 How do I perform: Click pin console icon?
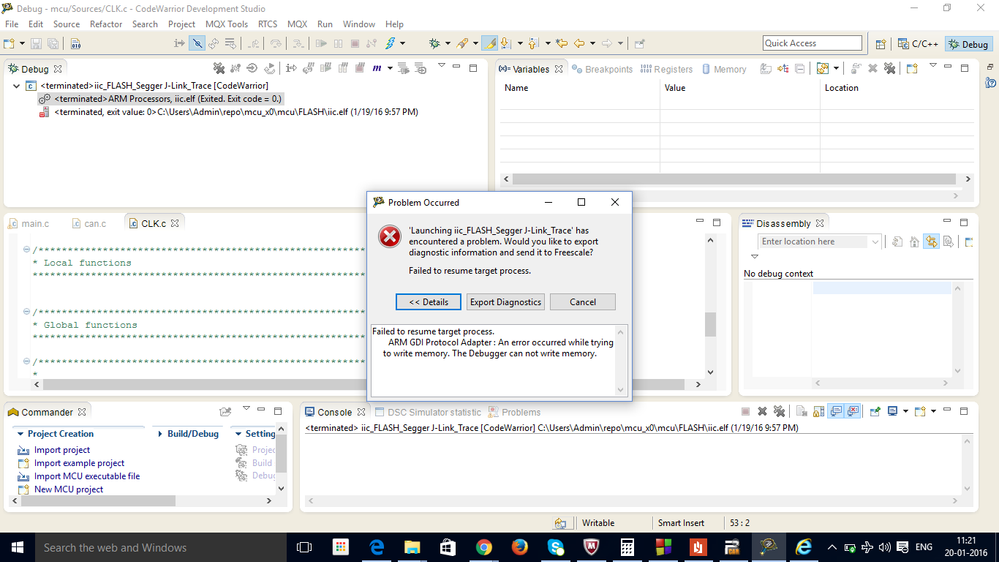coord(875,412)
